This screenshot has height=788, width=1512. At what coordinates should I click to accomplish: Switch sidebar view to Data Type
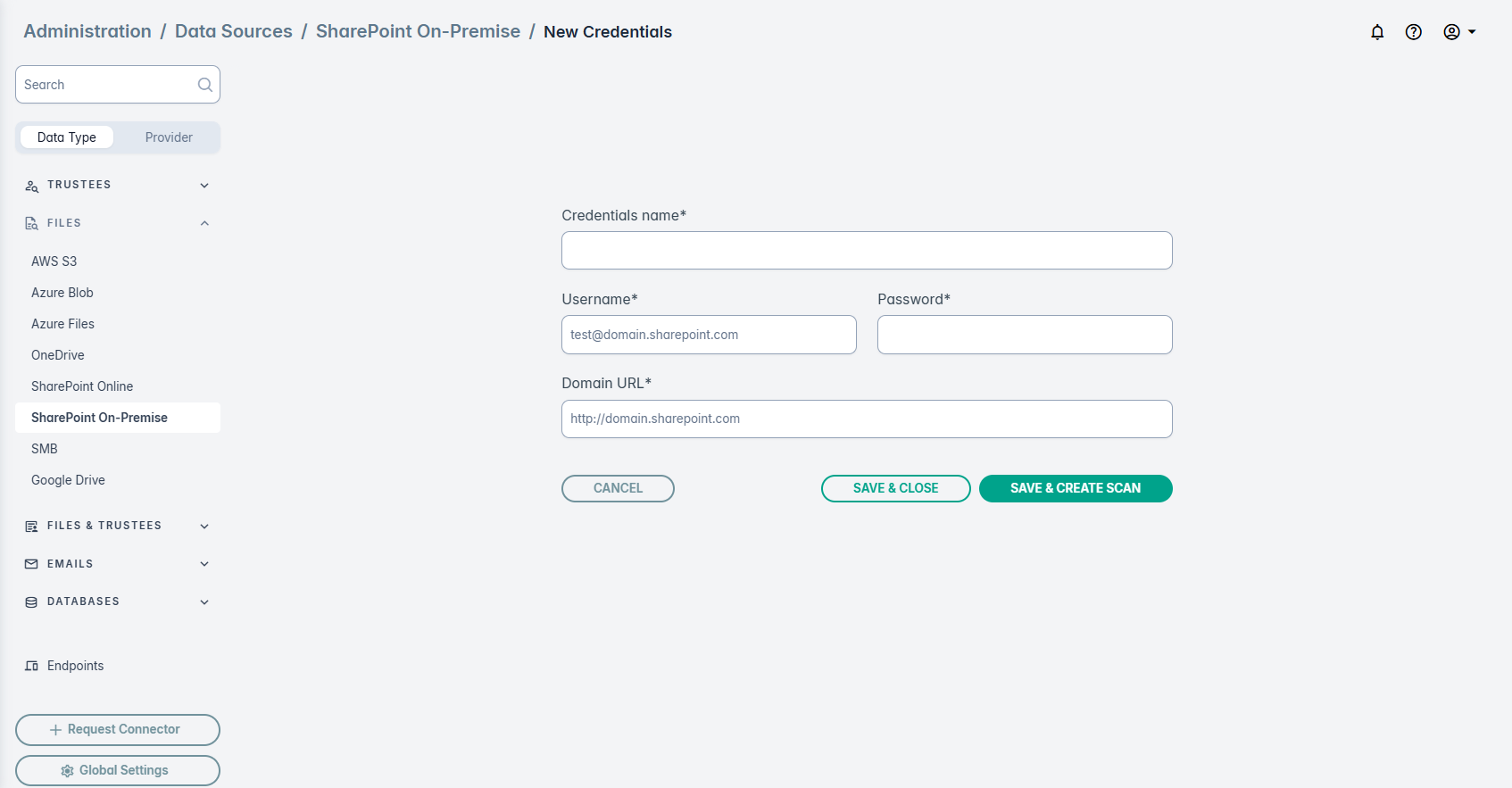coord(67,137)
